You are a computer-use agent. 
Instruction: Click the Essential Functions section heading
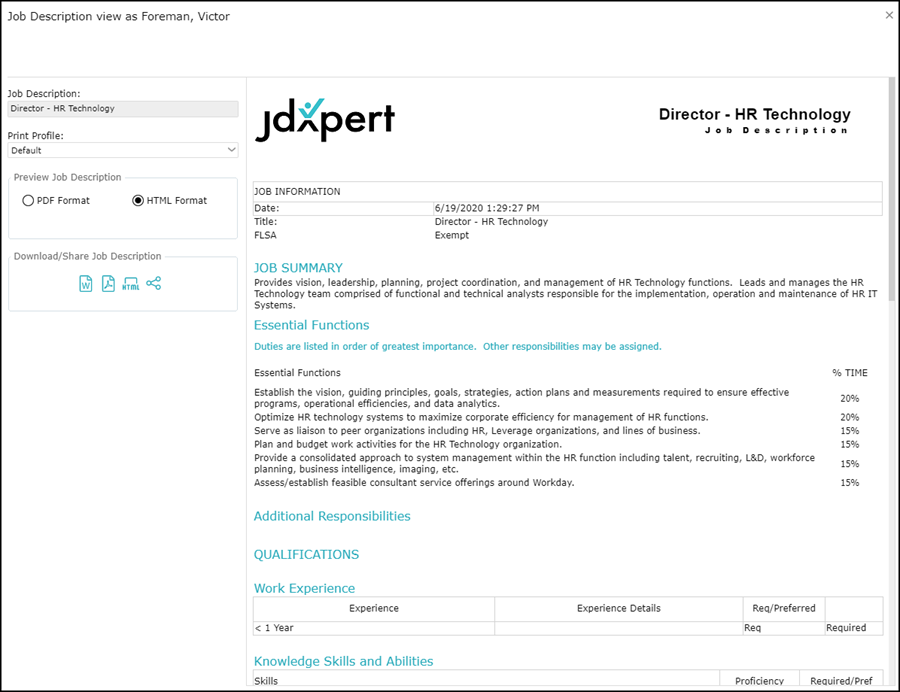[311, 325]
